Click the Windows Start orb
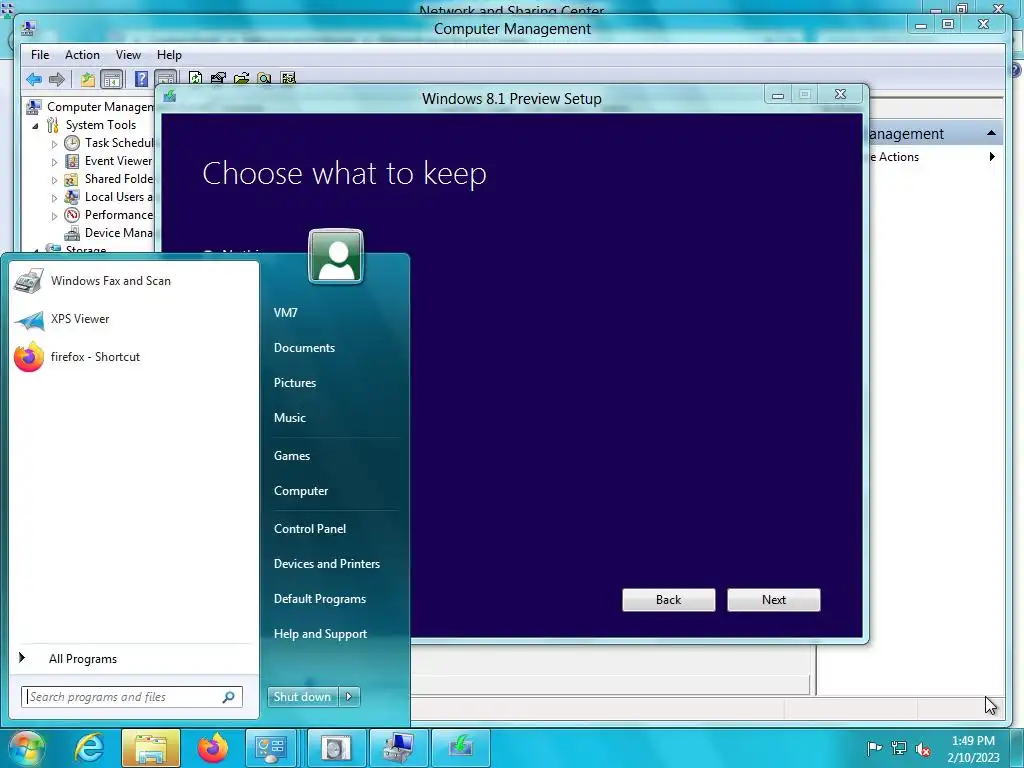The image size is (1024, 768). (x=25, y=748)
